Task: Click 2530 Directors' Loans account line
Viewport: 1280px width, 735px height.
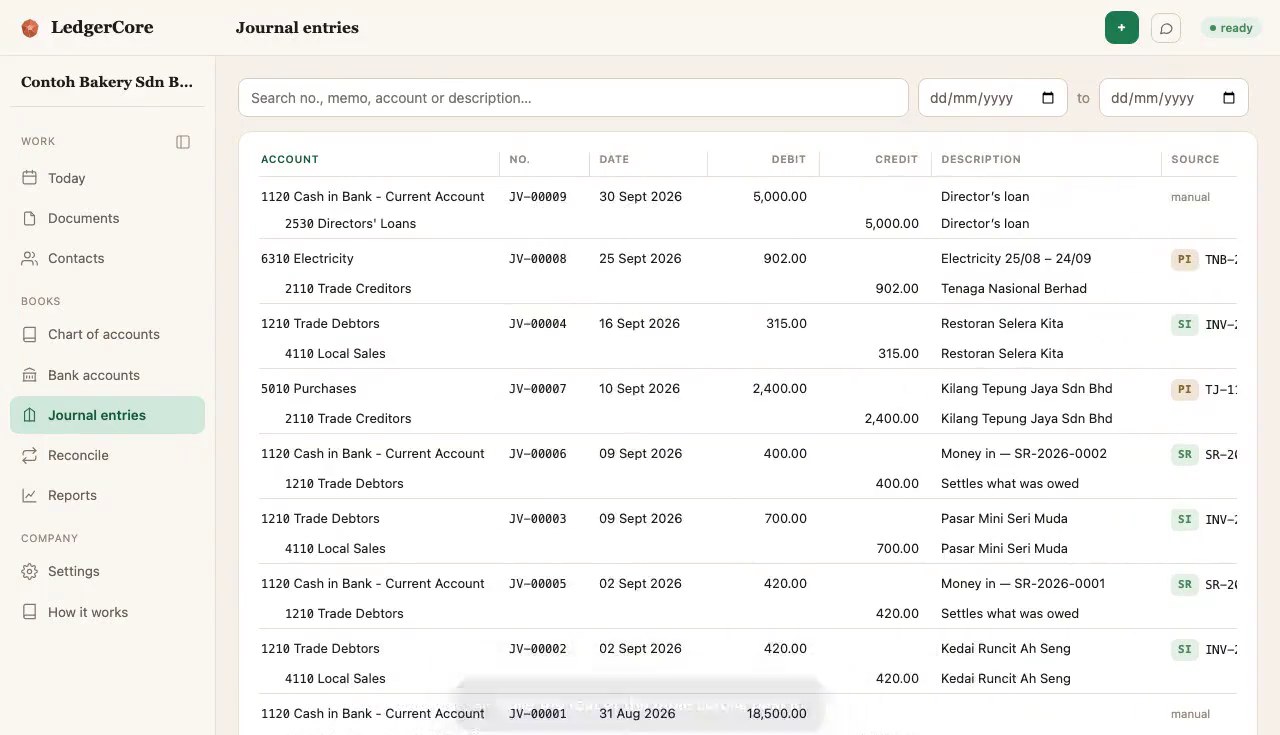Action: click(350, 224)
